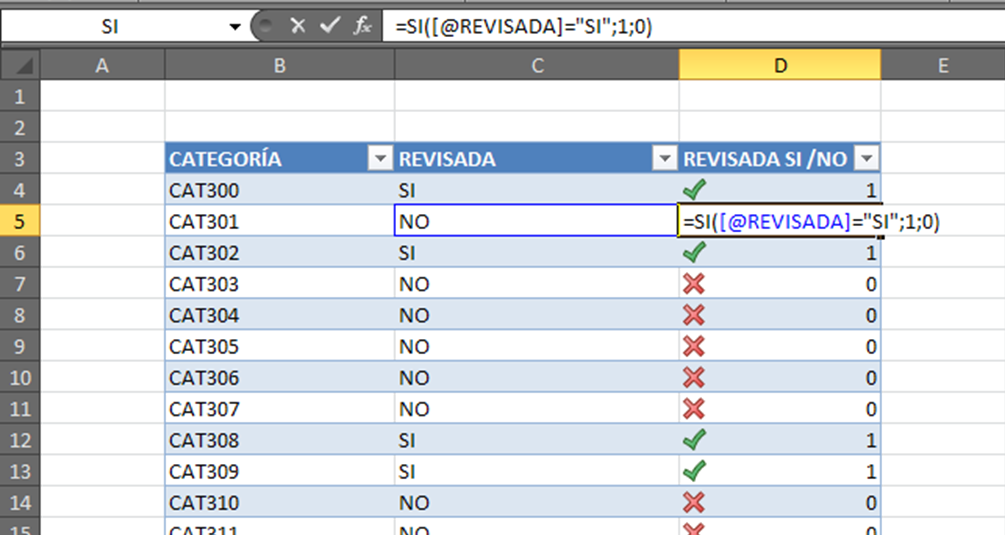Select column D header

779,65
